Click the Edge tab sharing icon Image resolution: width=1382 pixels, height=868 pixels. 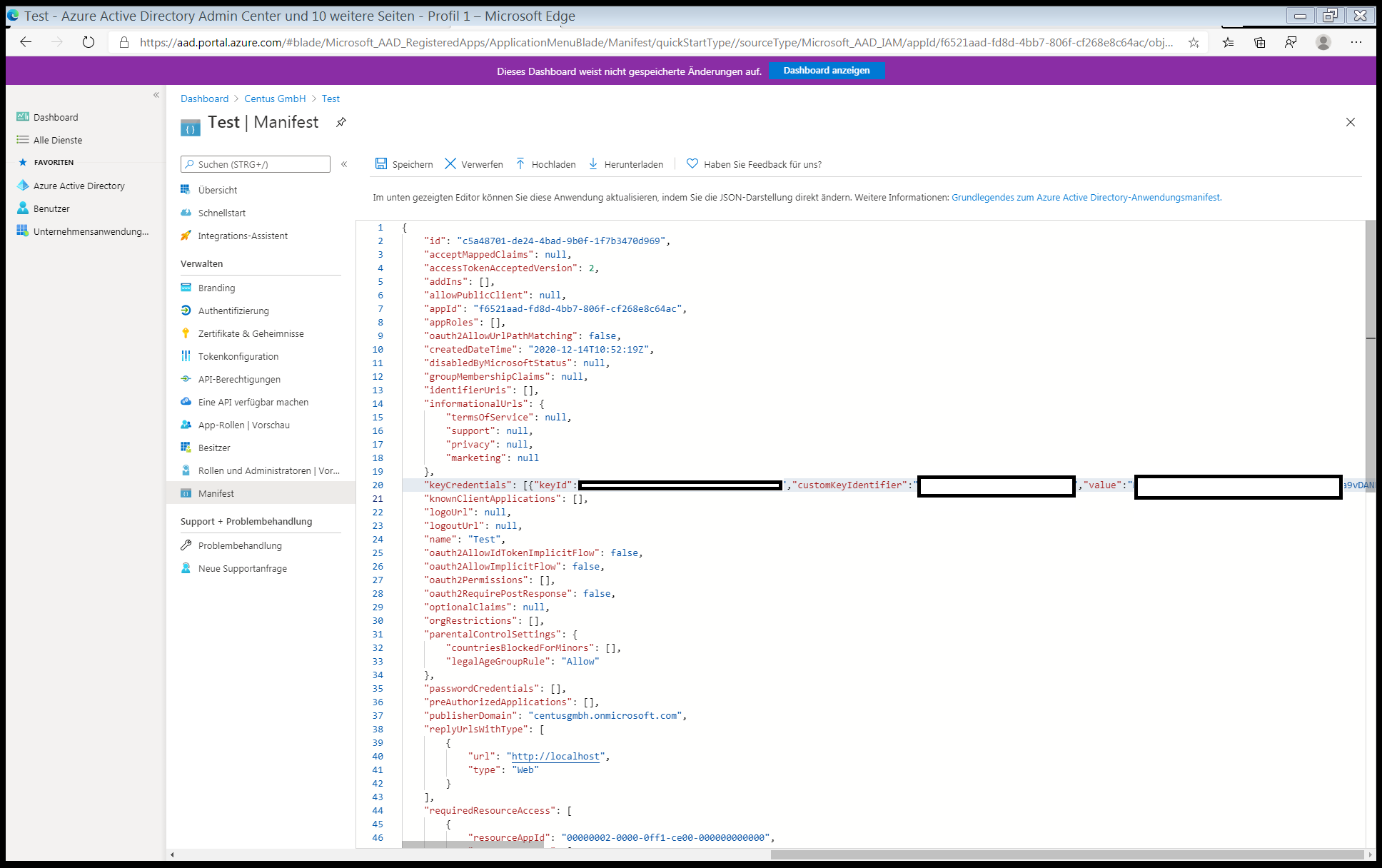(x=1291, y=43)
